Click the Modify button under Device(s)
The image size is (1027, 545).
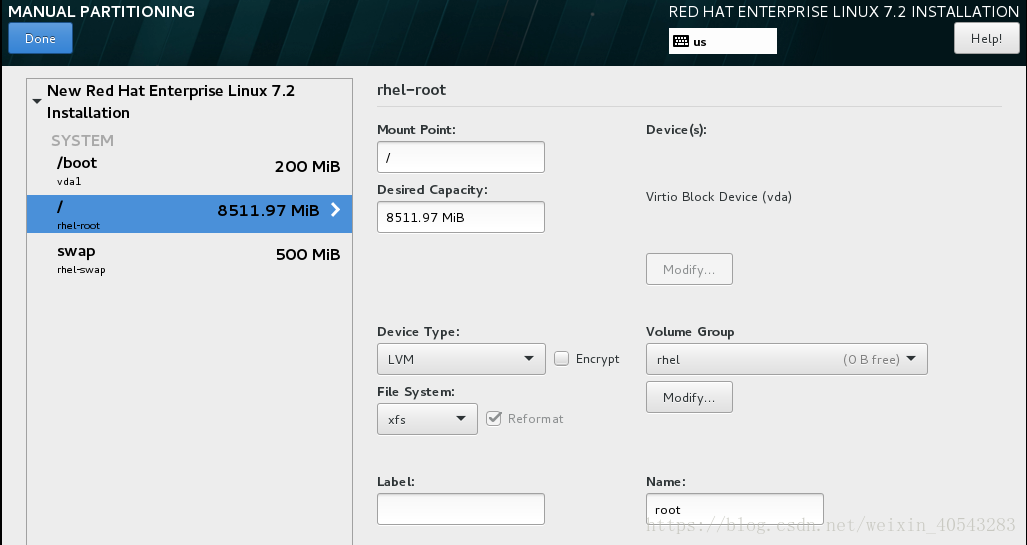pos(689,269)
